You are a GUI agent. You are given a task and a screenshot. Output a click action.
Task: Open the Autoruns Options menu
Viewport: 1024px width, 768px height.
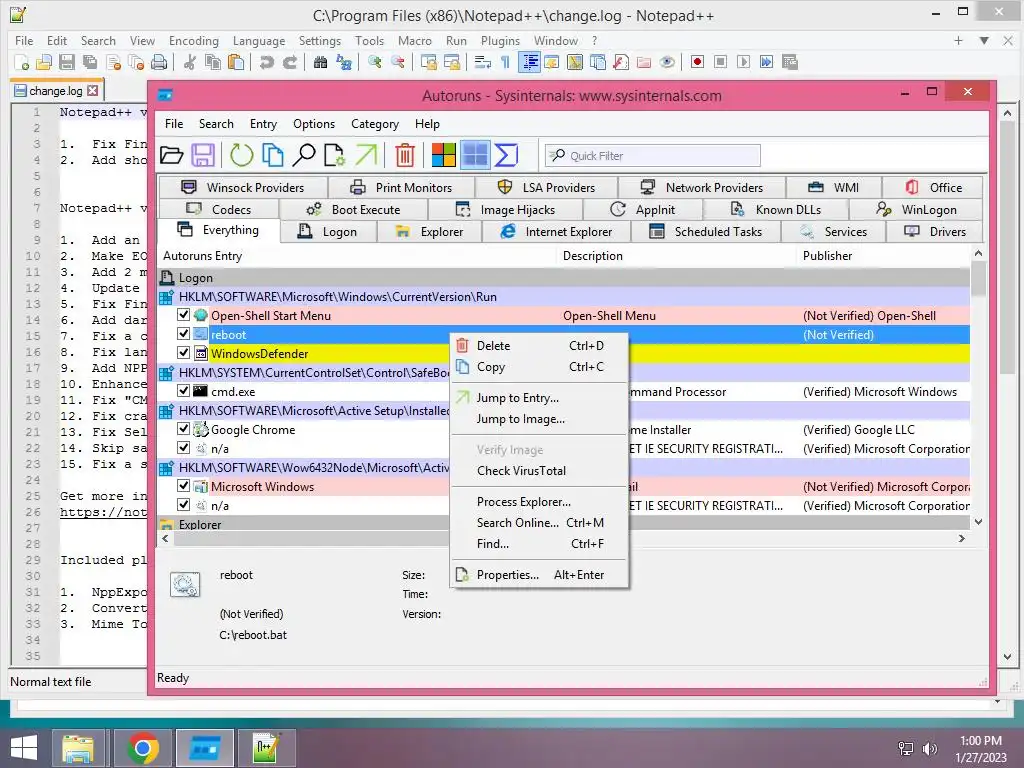pyautogui.click(x=313, y=124)
